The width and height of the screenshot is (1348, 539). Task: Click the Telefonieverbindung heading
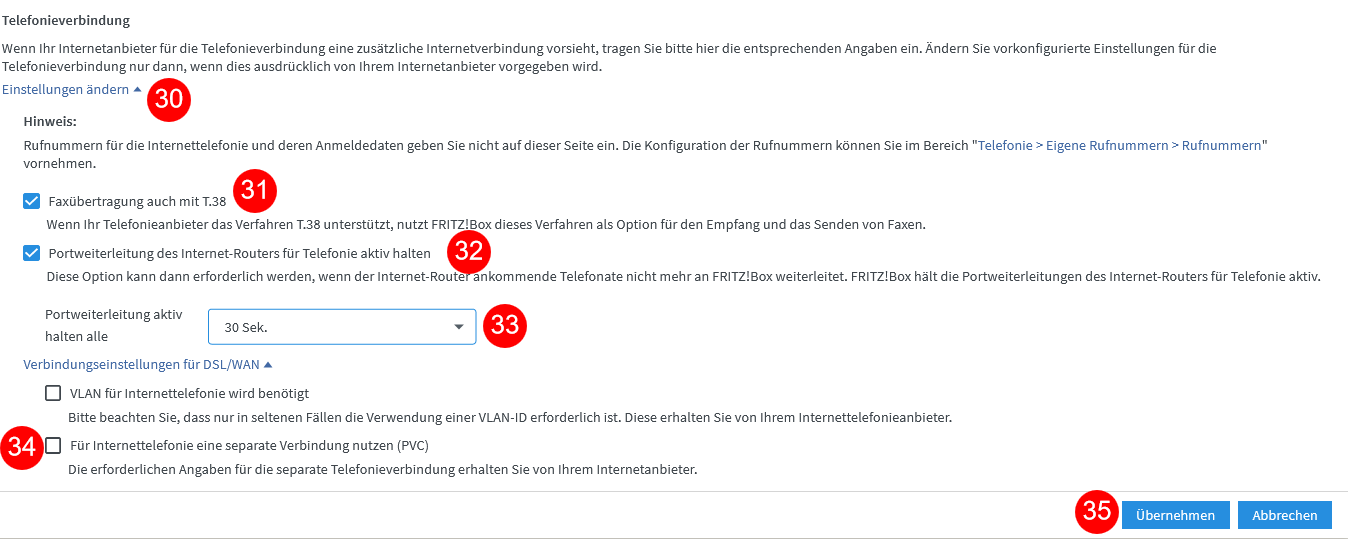pos(66,20)
